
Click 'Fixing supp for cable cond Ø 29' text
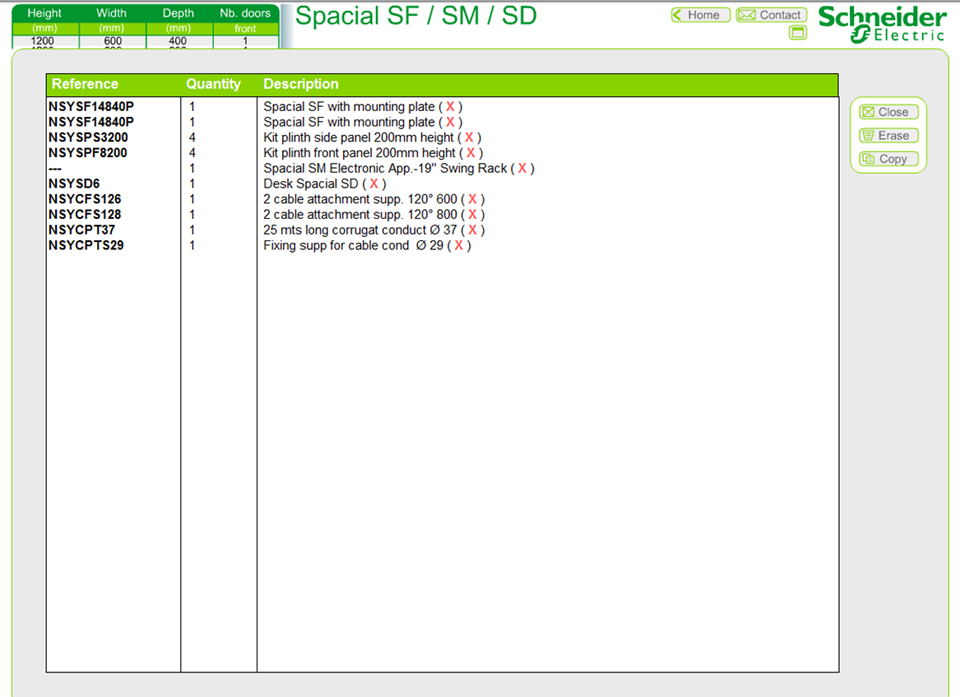click(353, 246)
